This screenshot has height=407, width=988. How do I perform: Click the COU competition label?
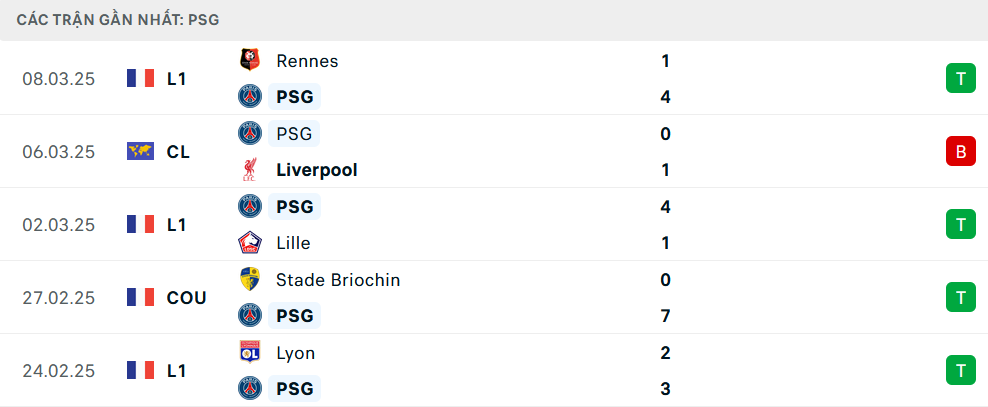point(186,297)
